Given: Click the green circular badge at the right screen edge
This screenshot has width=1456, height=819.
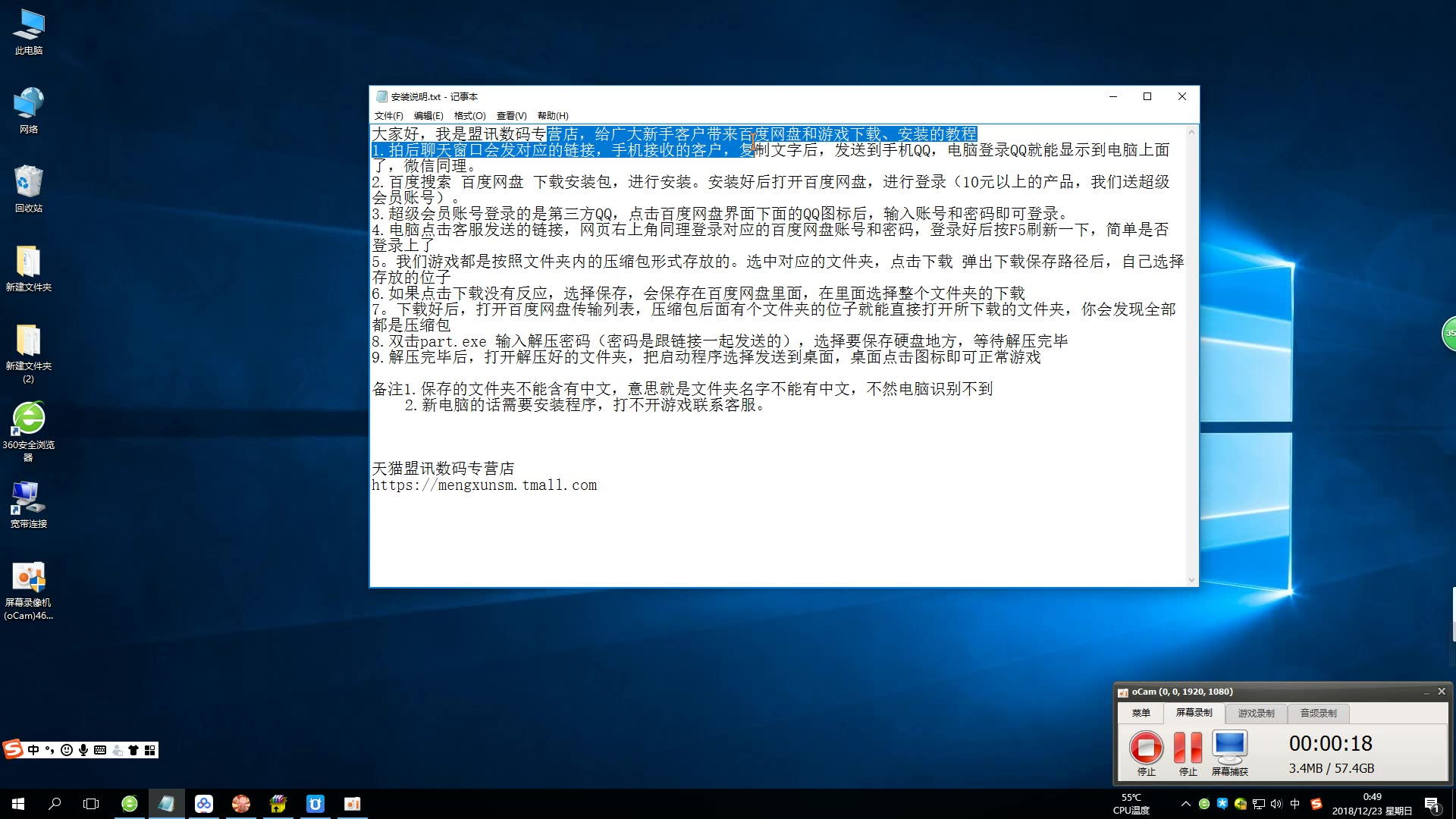Looking at the screenshot, I should pos(1448,333).
